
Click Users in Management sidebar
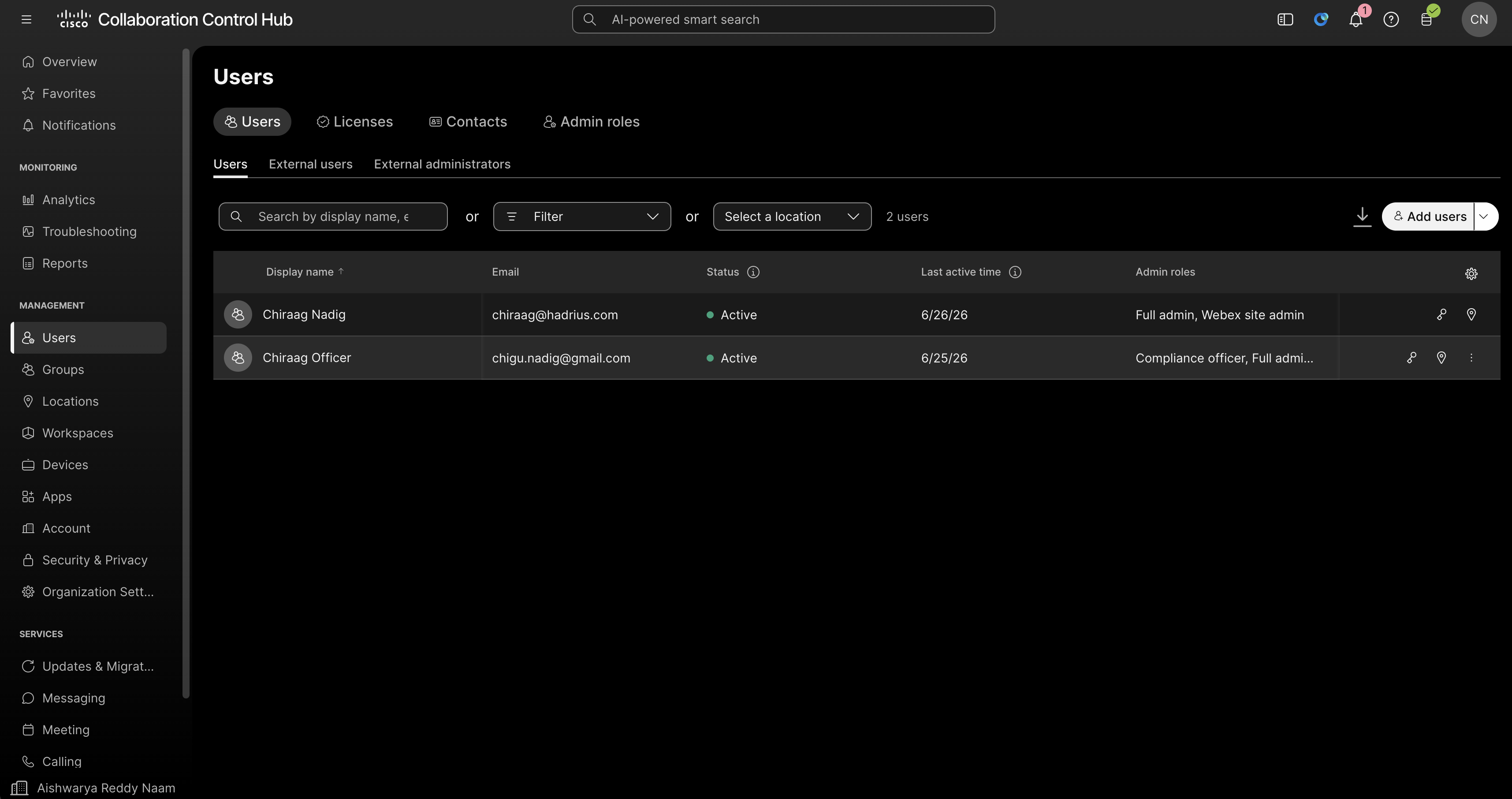click(89, 338)
